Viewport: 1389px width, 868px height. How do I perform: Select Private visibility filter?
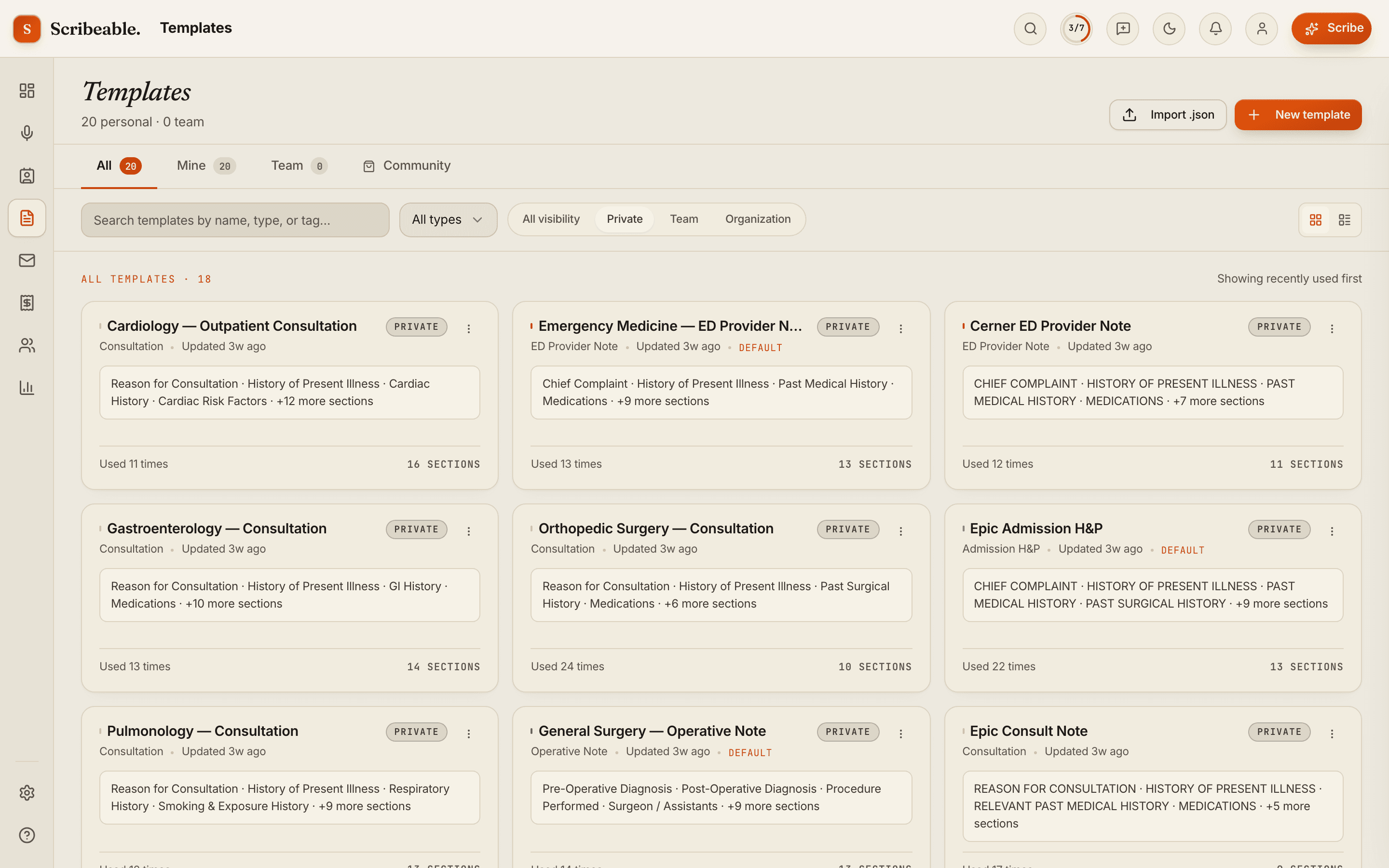click(625, 219)
